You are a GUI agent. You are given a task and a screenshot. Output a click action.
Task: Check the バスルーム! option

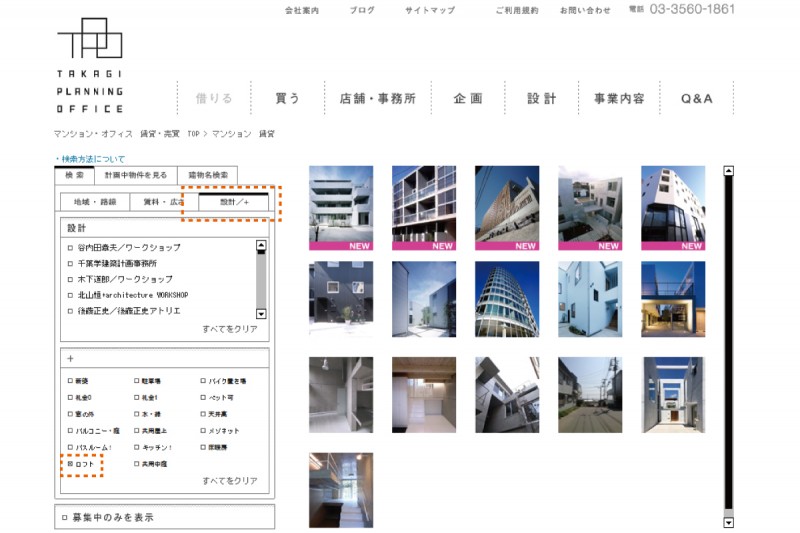[x=70, y=447]
